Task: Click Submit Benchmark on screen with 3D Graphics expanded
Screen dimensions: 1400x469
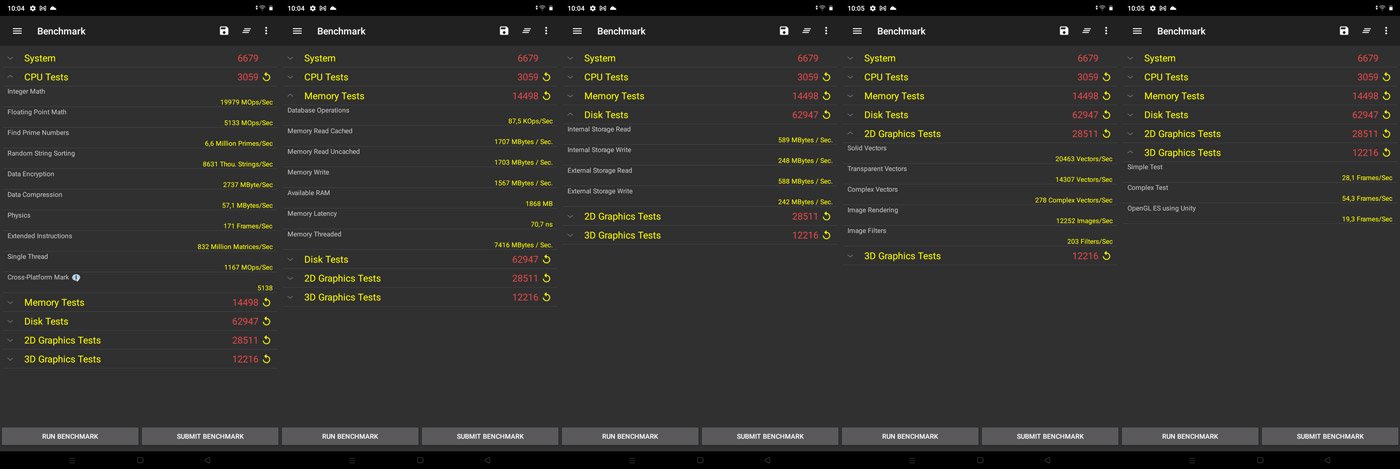Action: 1330,436
